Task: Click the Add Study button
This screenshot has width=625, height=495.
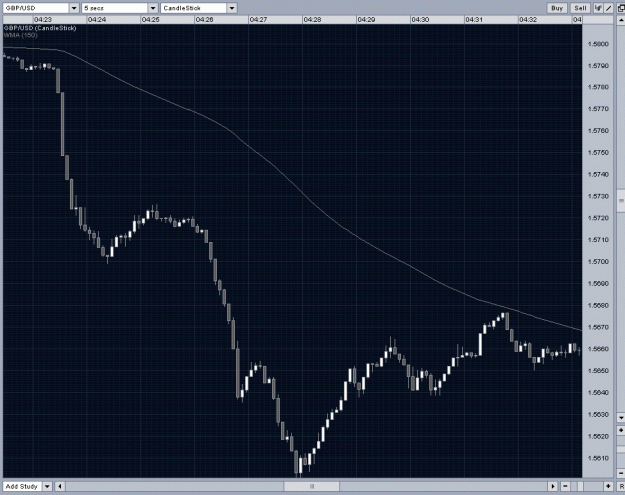Action: coord(22,486)
